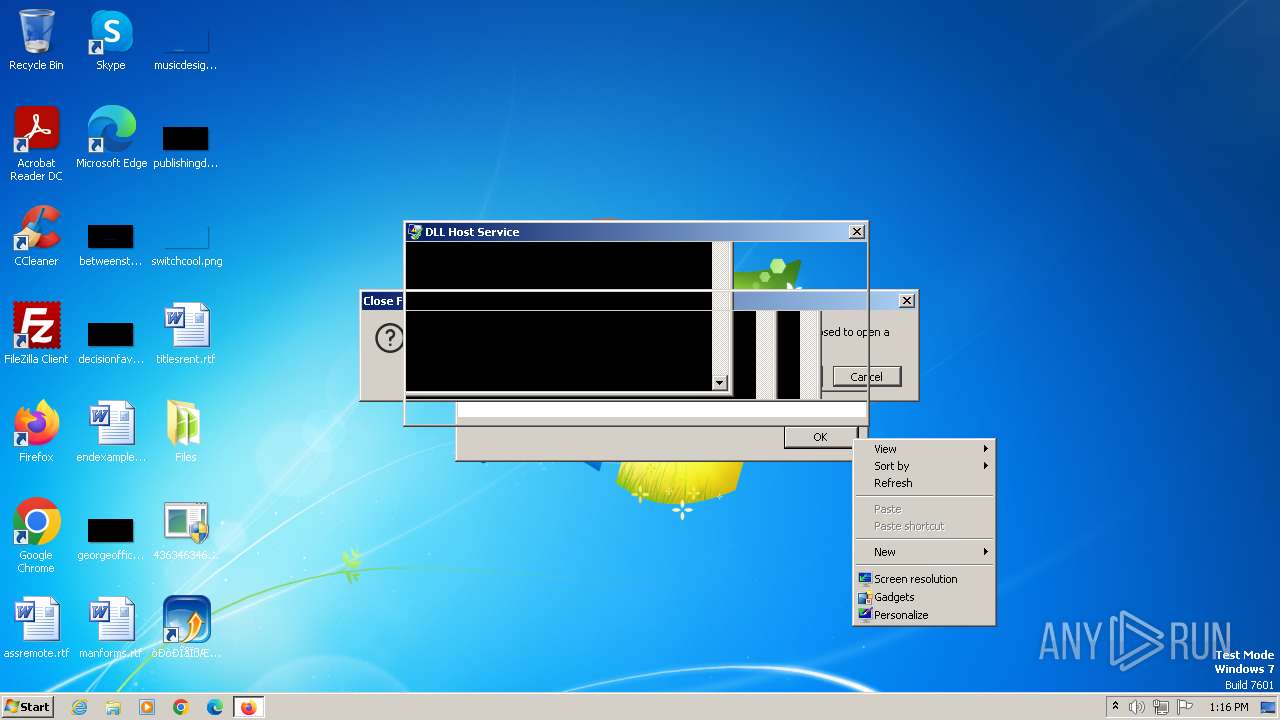
Task: Select the blue arrow application shortcut
Action: [x=186, y=628]
